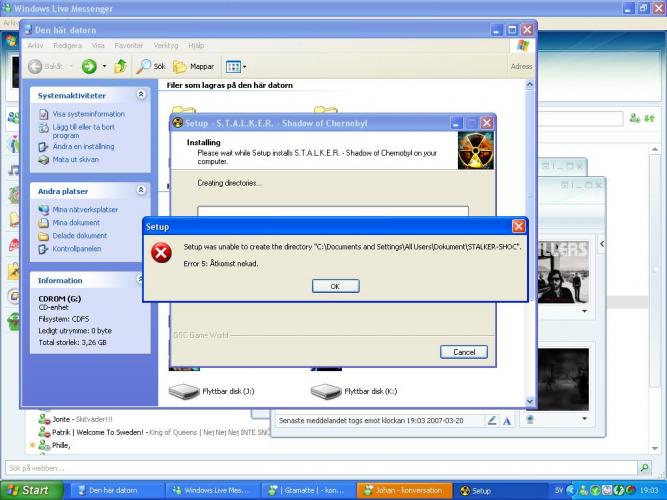Open the forward button history dropdown
Image resolution: width=667 pixels, height=500 pixels.
point(102,66)
